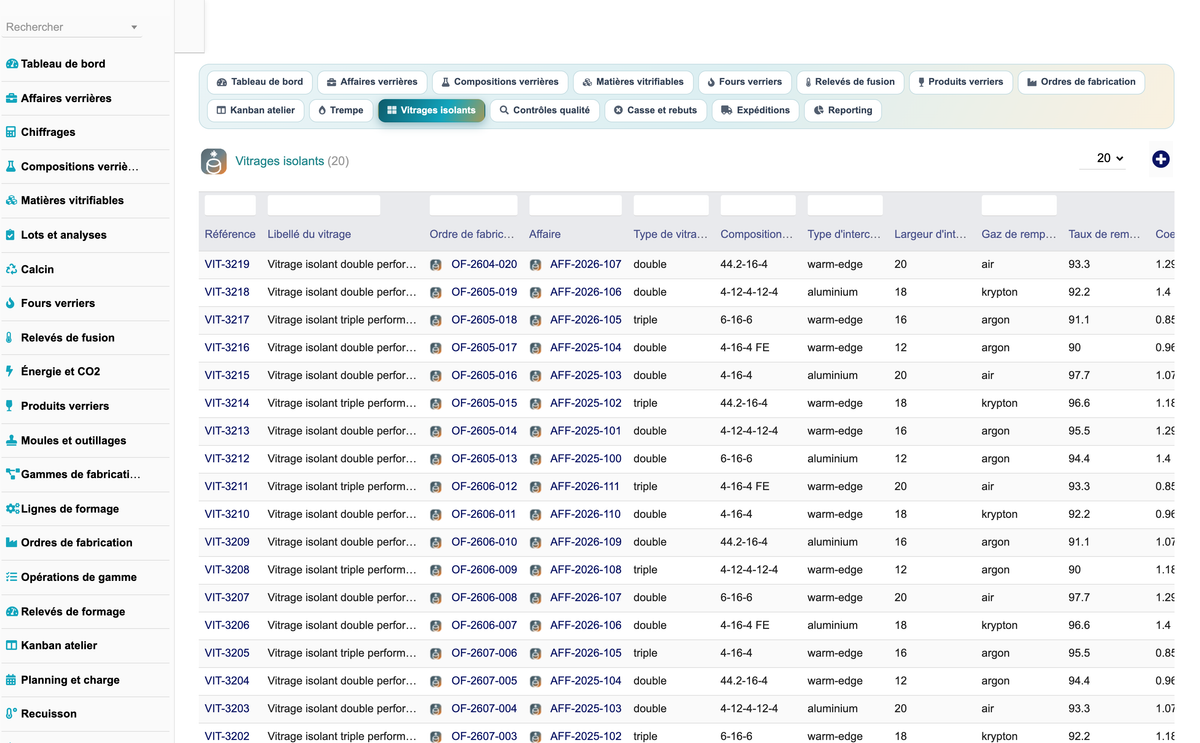1200x743 pixels.
Task: Open record VIT-3214
Action: click(x=227, y=403)
